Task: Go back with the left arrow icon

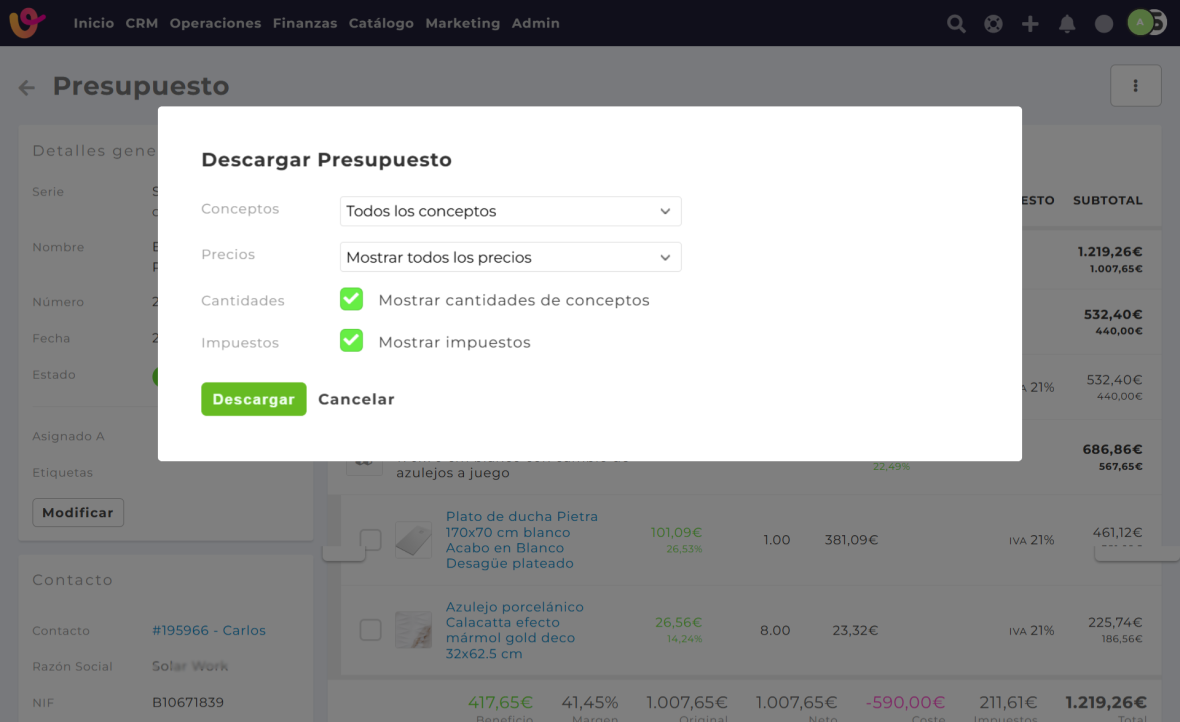Action: (x=27, y=88)
